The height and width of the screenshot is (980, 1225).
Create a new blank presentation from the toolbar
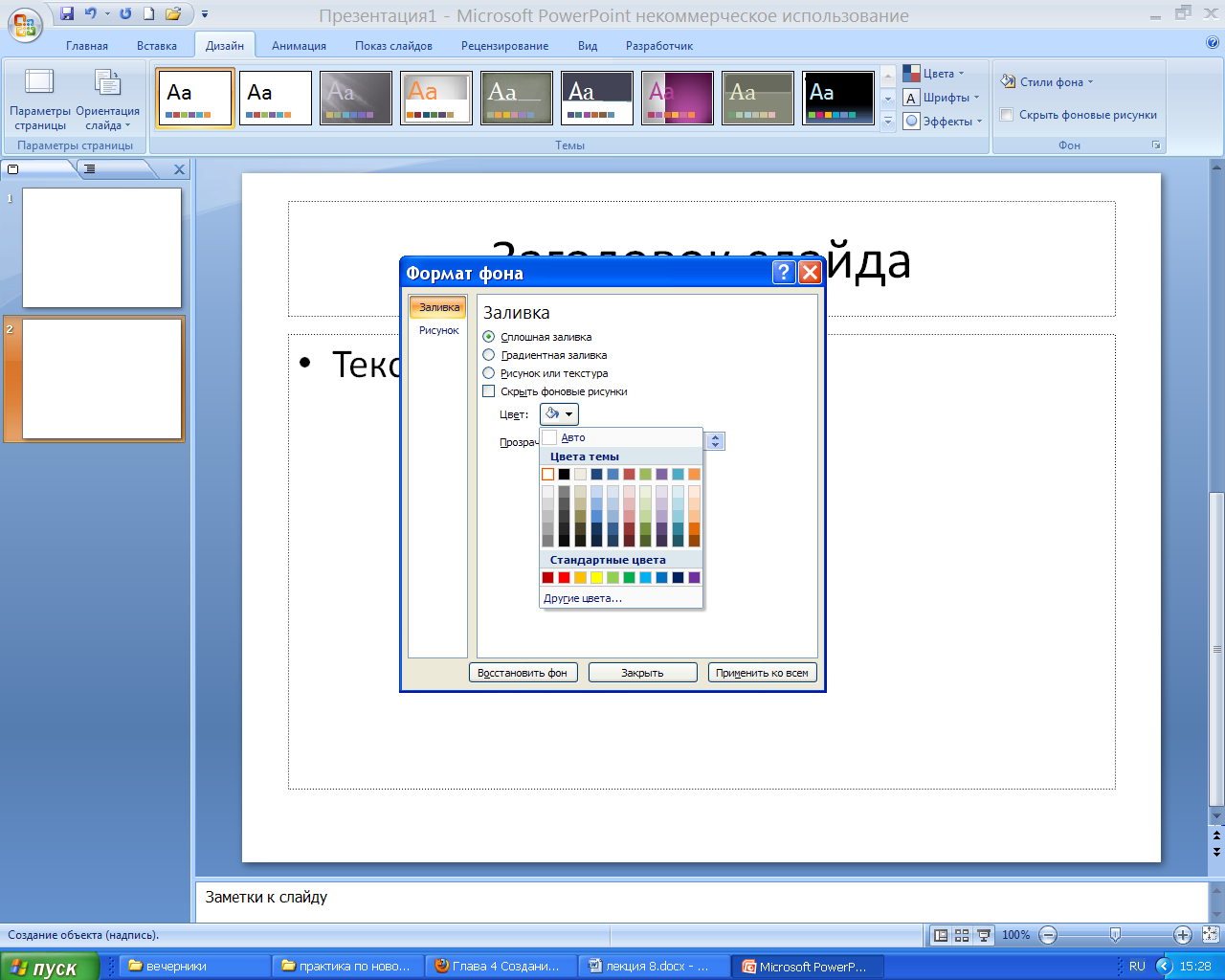point(149,13)
